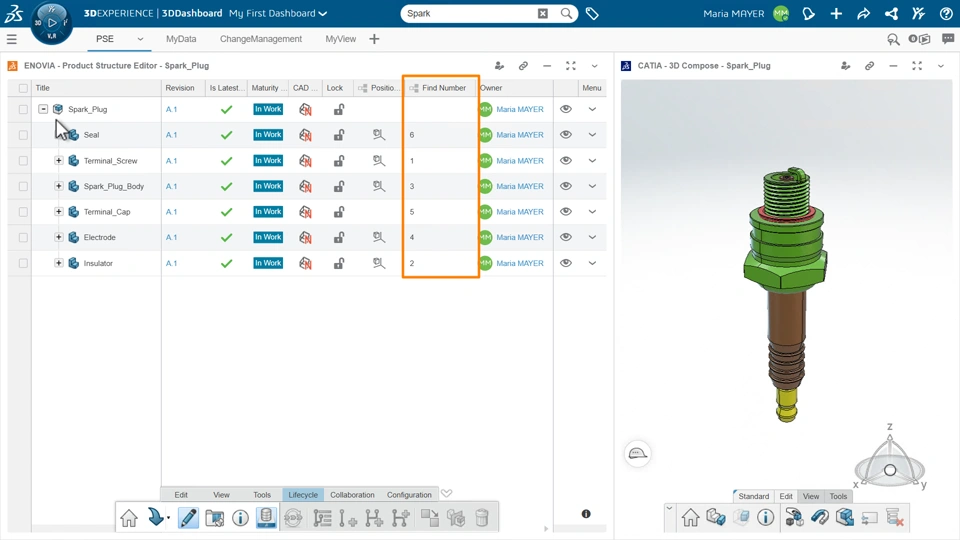The height and width of the screenshot is (540, 960).
Task: Add a new dashboard tab with plus
Action: tap(374, 39)
